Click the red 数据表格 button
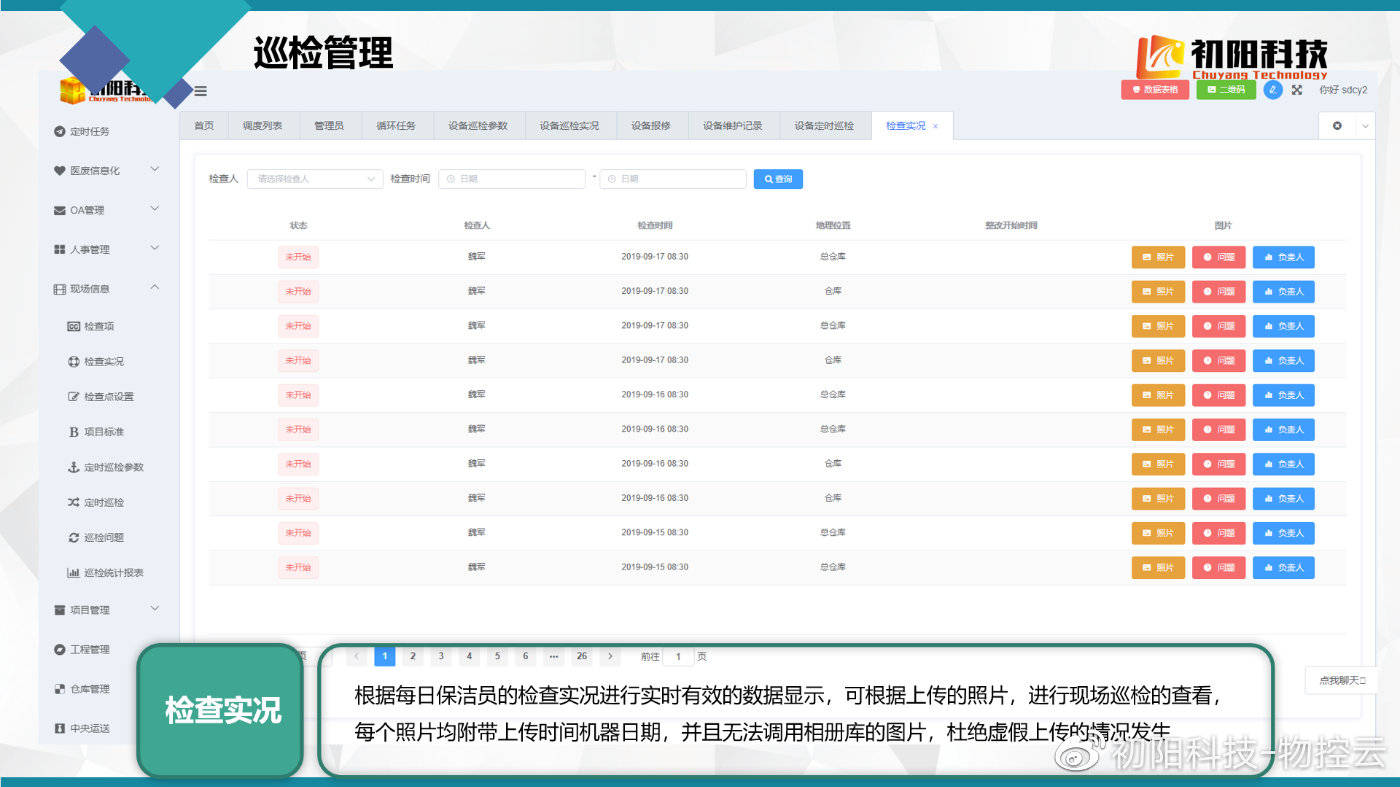This screenshot has width=1400, height=787. (1155, 89)
